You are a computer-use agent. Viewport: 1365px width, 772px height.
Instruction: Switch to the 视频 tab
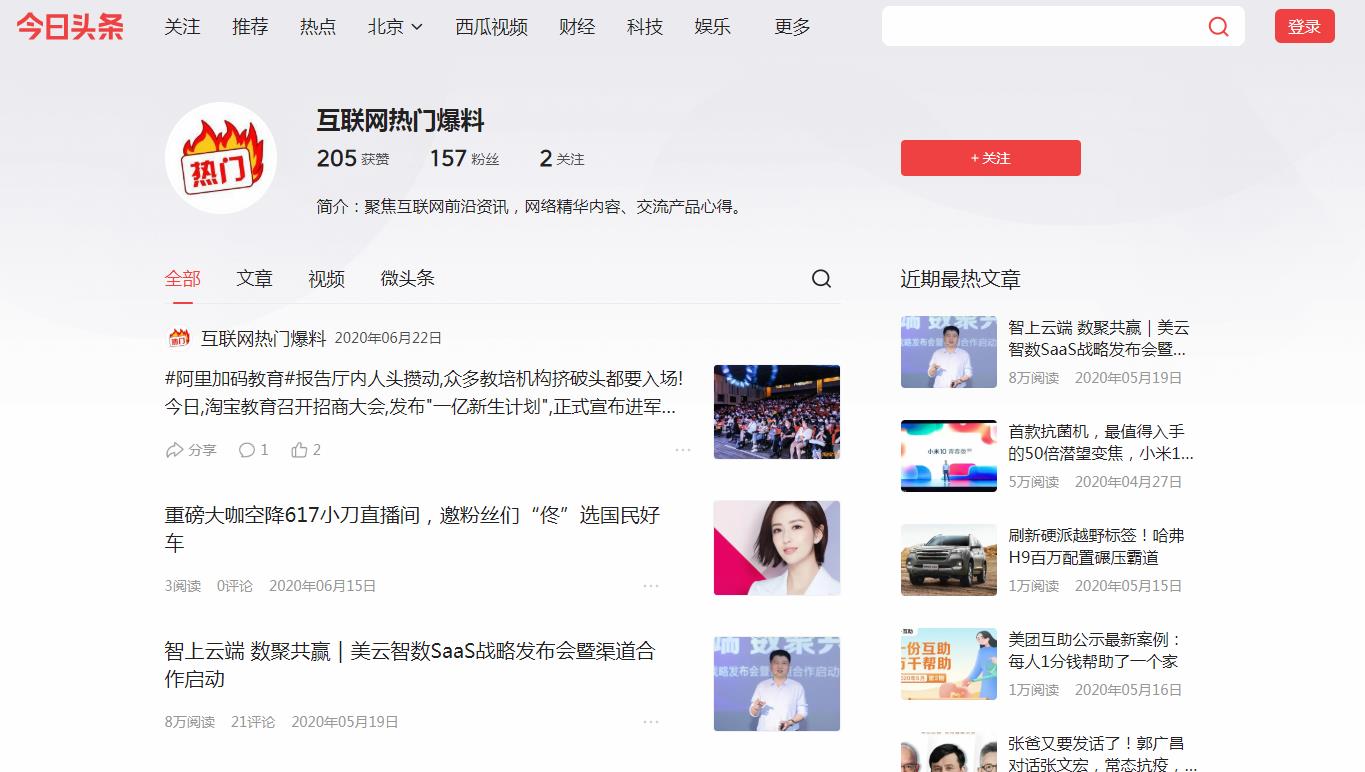coord(326,279)
